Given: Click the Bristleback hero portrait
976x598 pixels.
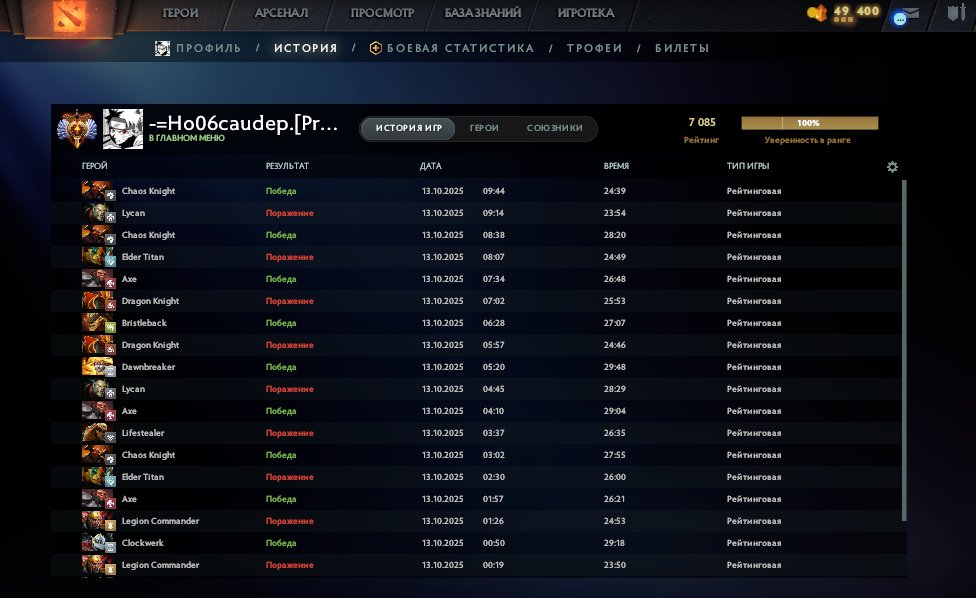Looking at the screenshot, I should pyautogui.click(x=99, y=323).
